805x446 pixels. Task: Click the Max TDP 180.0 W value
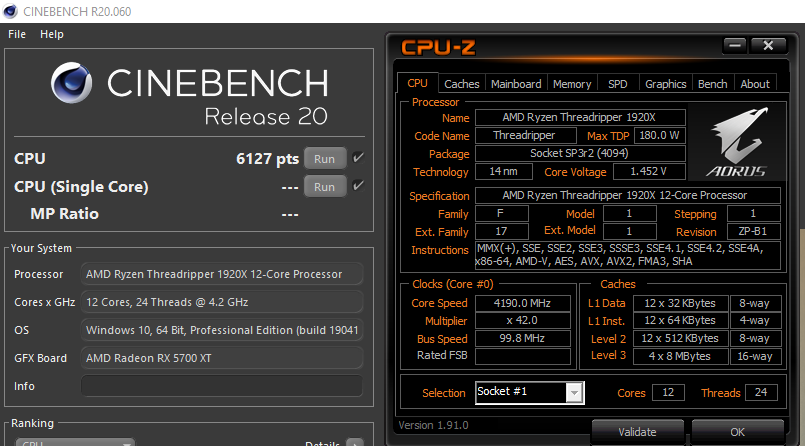659,135
